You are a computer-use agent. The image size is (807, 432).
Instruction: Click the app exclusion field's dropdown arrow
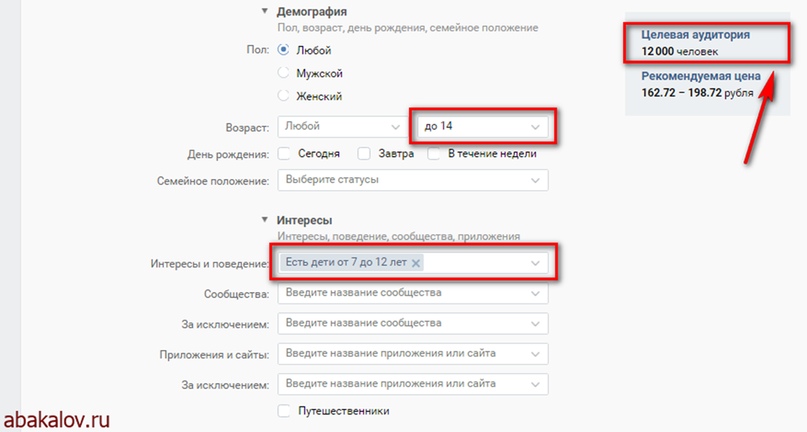click(535, 385)
